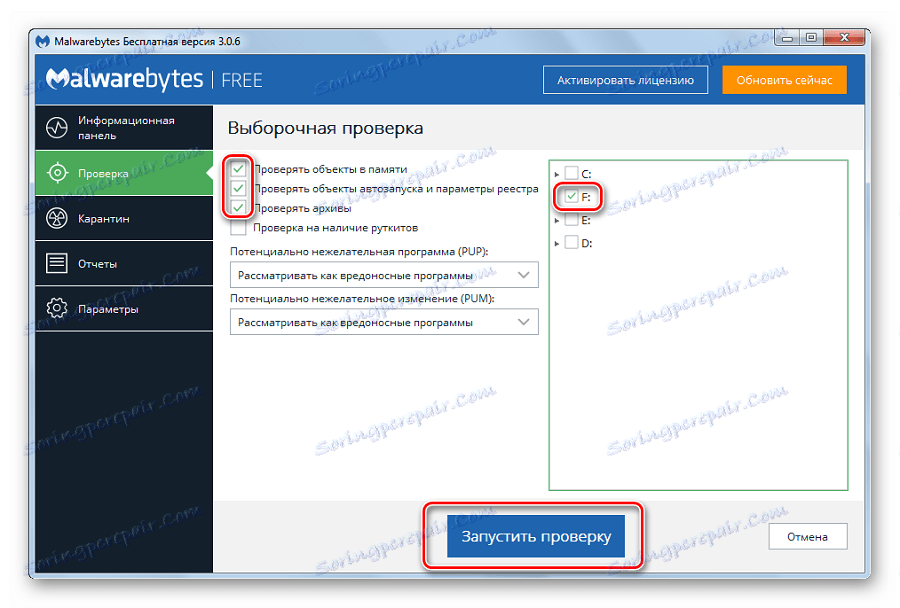Viewport: 900px width, 608px height.
Task: Uncheck the archives scan option
Action: click(237, 209)
